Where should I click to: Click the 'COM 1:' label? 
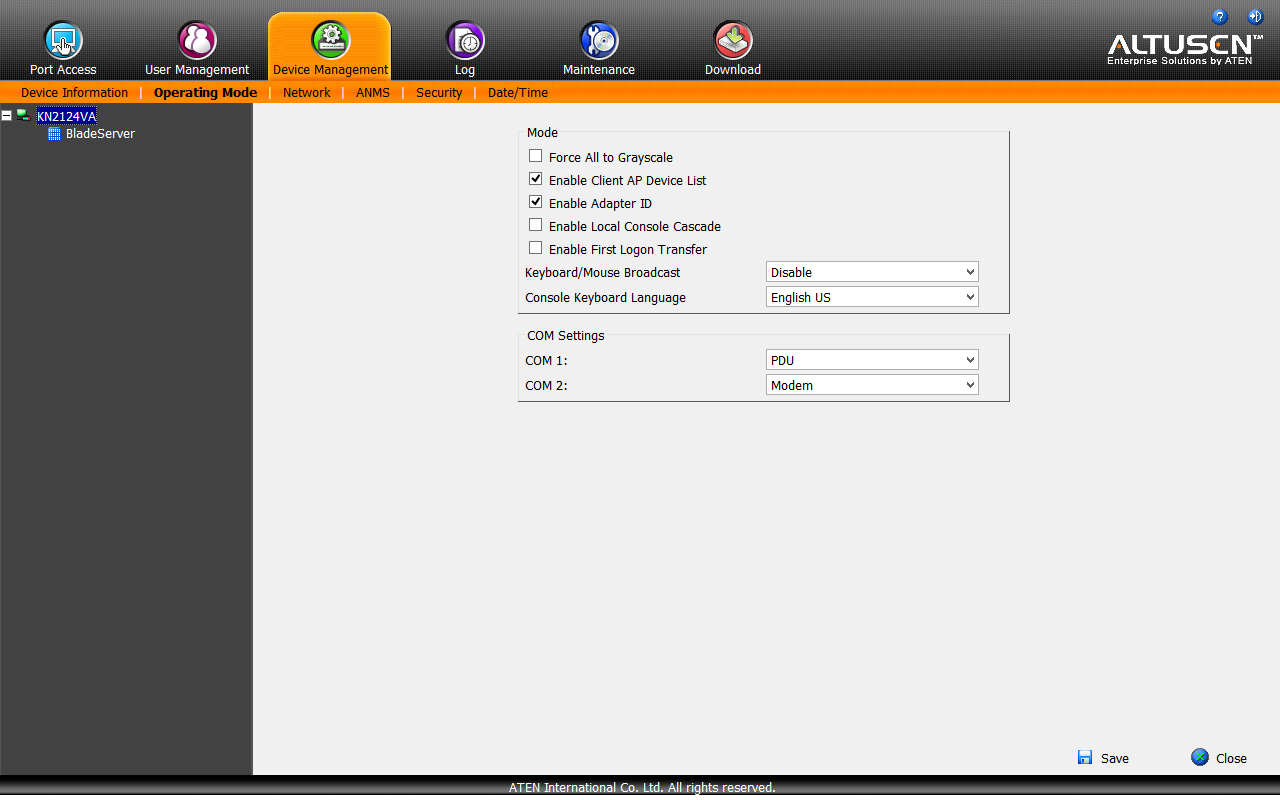click(546, 361)
